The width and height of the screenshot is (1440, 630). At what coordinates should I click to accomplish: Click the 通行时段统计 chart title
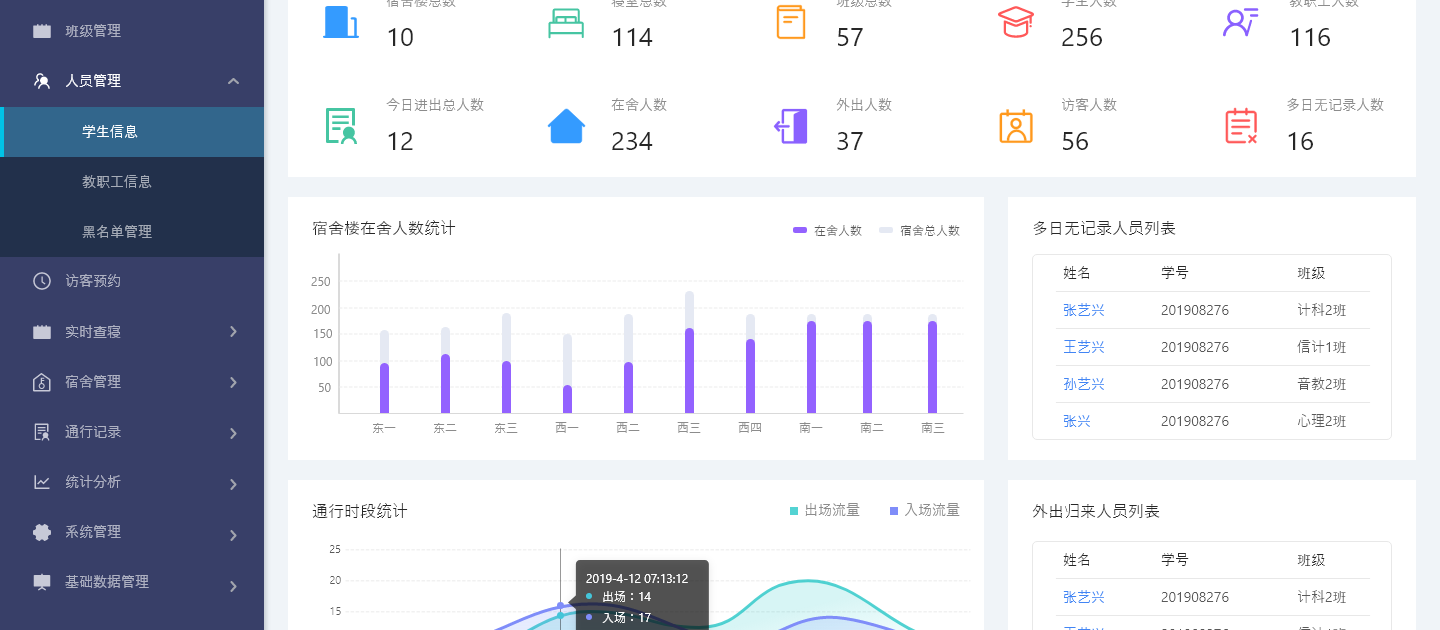pyautogui.click(x=360, y=511)
